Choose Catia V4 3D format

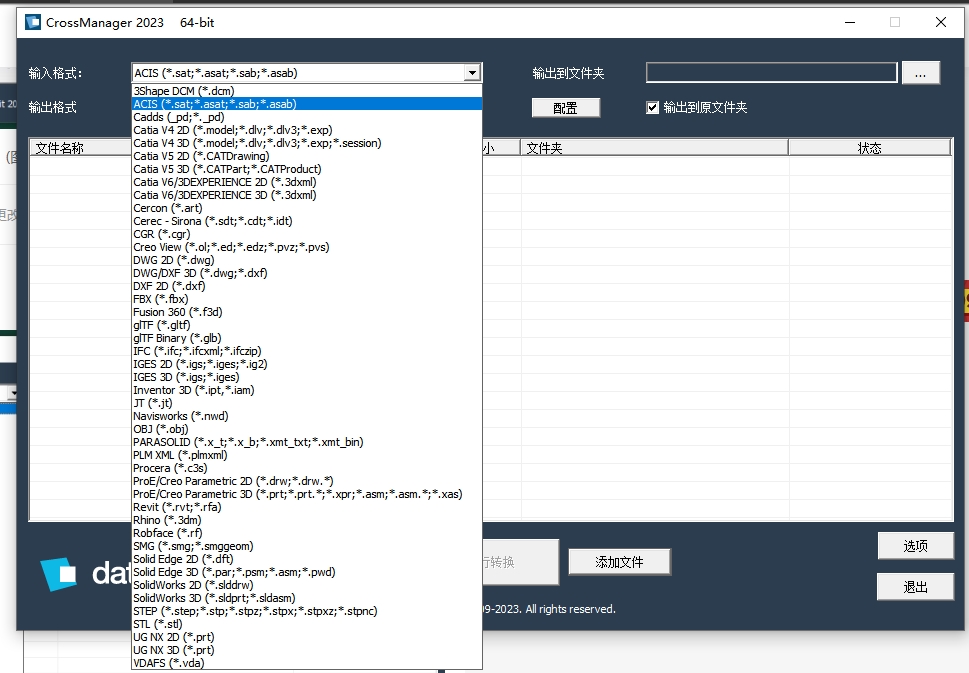pos(307,143)
